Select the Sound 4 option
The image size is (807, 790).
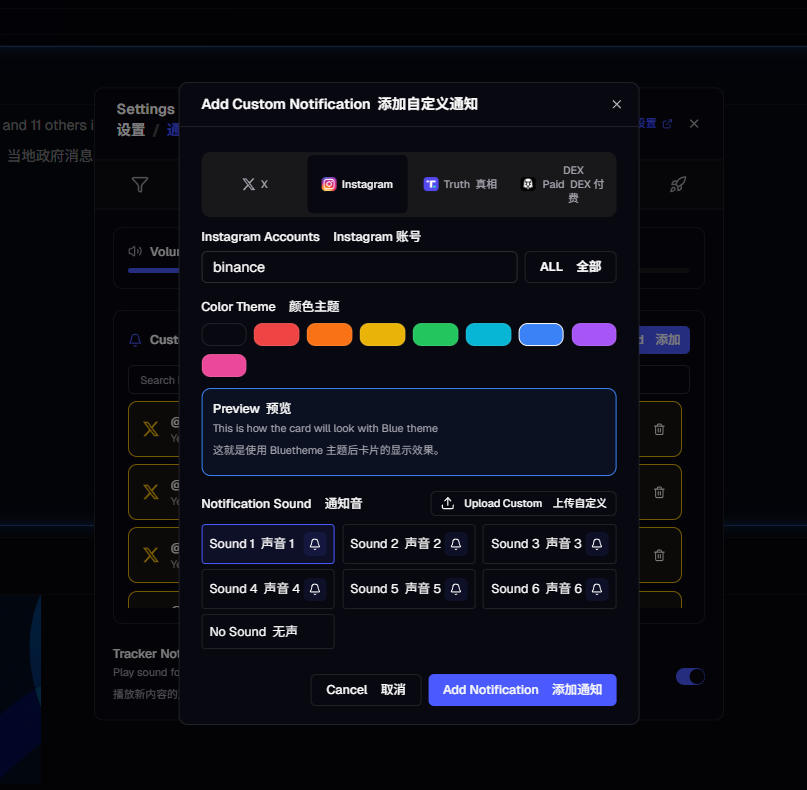(x=268, y=589)
